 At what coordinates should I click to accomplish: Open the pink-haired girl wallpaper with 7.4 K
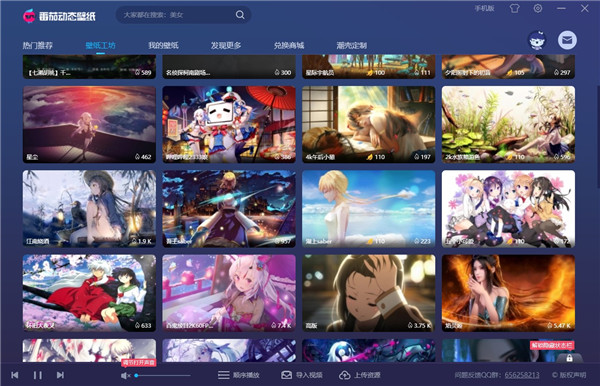(229, 293)
